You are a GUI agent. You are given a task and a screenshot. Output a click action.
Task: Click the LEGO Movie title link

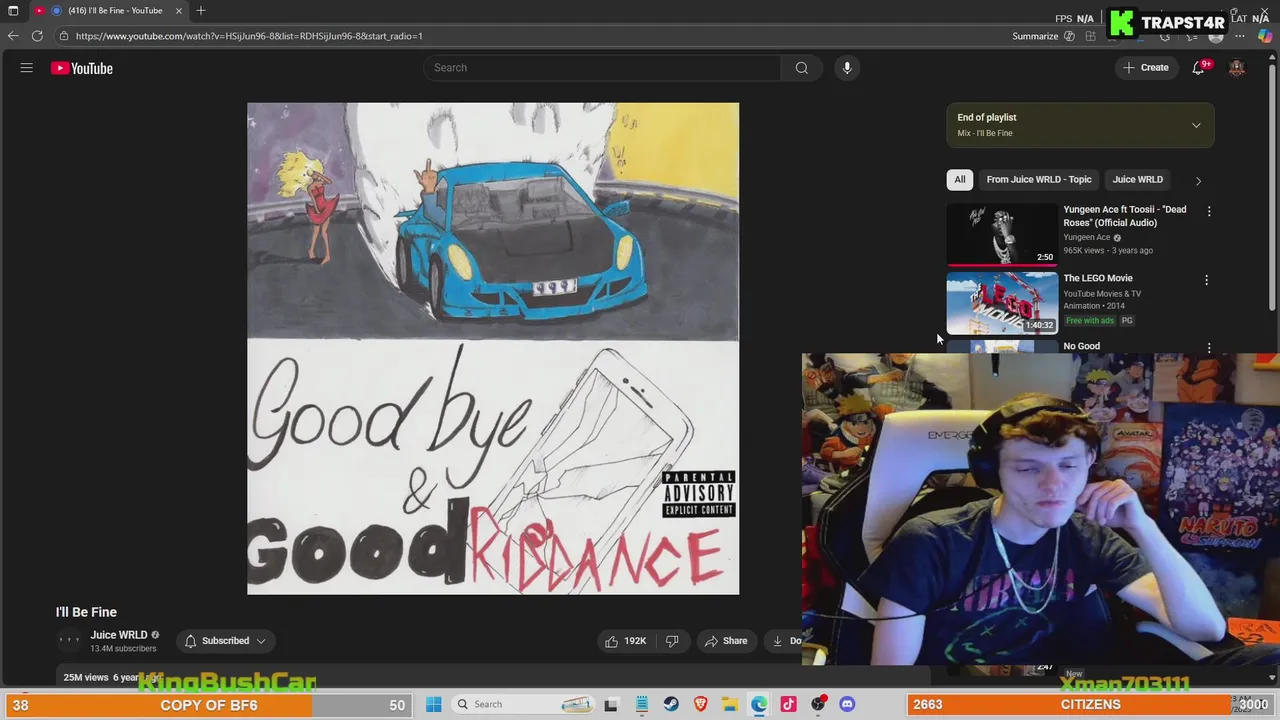pyautogui.click(x=1098, y=278)
